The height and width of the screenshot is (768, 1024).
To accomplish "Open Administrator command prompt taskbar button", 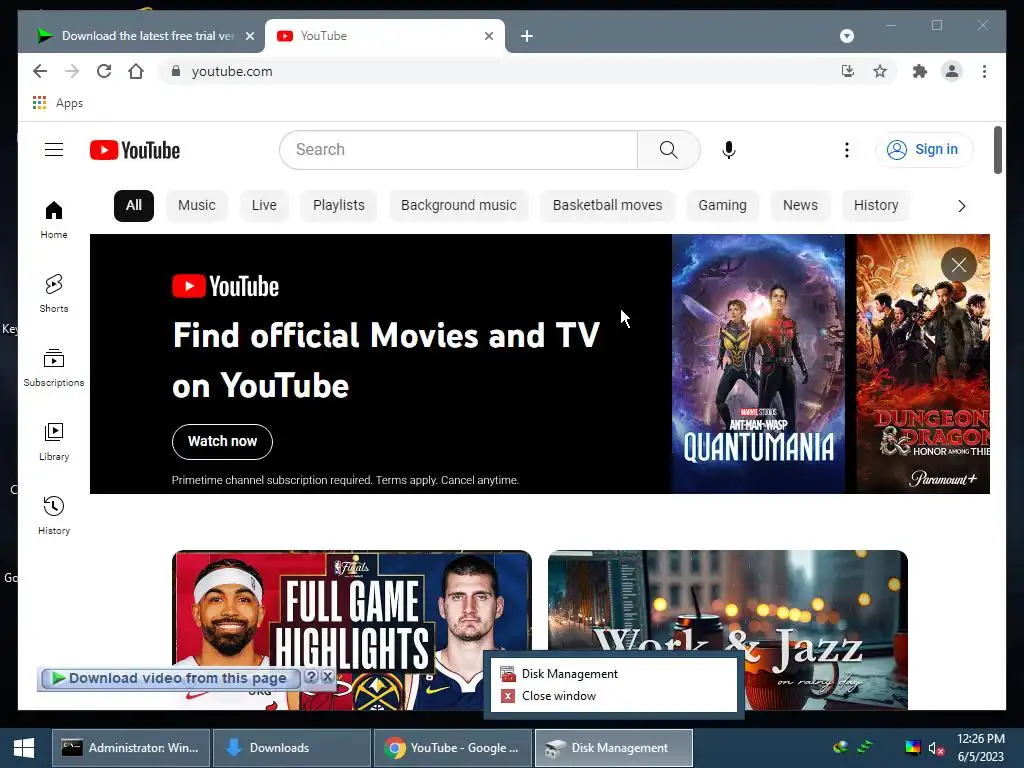I will click(131, 748).
